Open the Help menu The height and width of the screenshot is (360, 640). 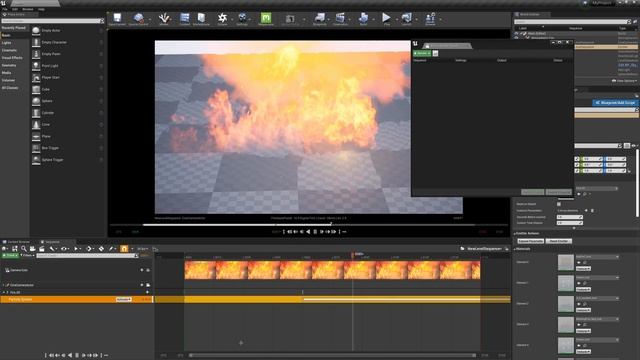[x=41, y=9]
